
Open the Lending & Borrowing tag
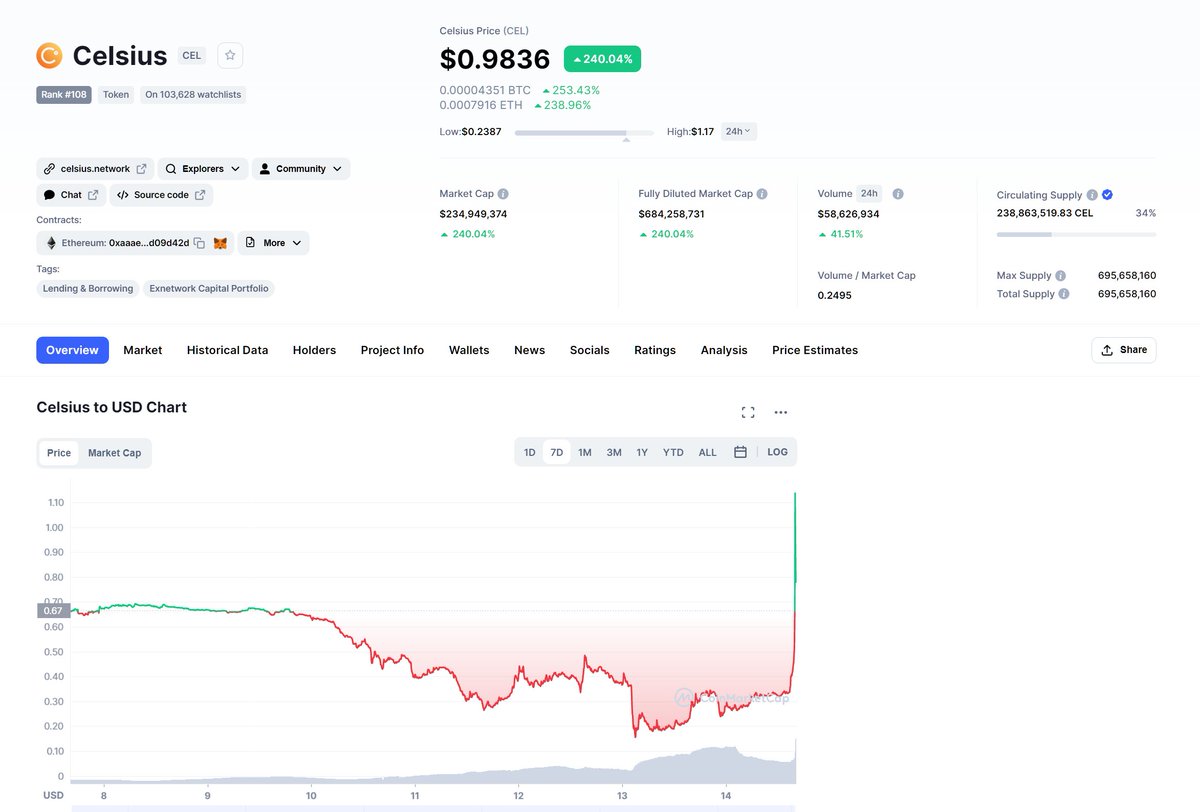pos(88,288)
